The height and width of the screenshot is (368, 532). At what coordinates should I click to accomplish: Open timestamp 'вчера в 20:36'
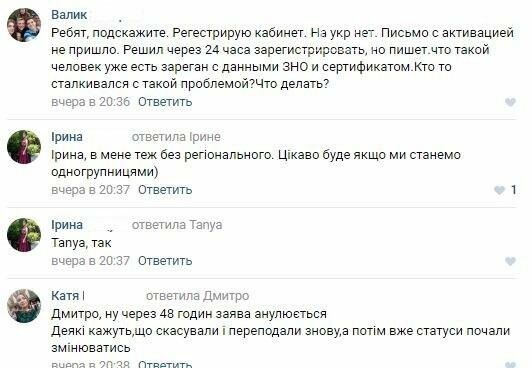click(91, 102)
